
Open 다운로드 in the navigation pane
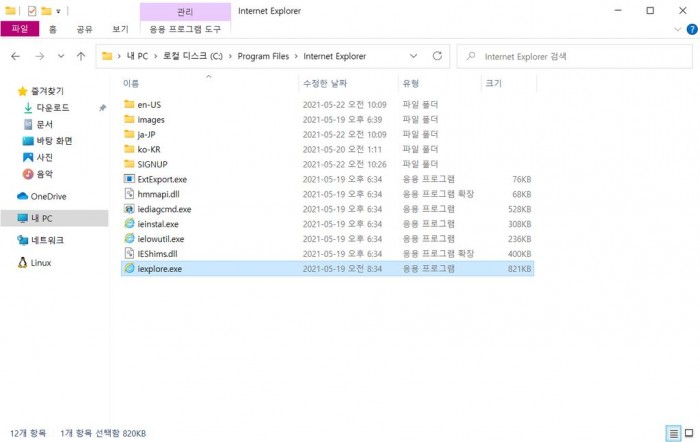point(53,108)
